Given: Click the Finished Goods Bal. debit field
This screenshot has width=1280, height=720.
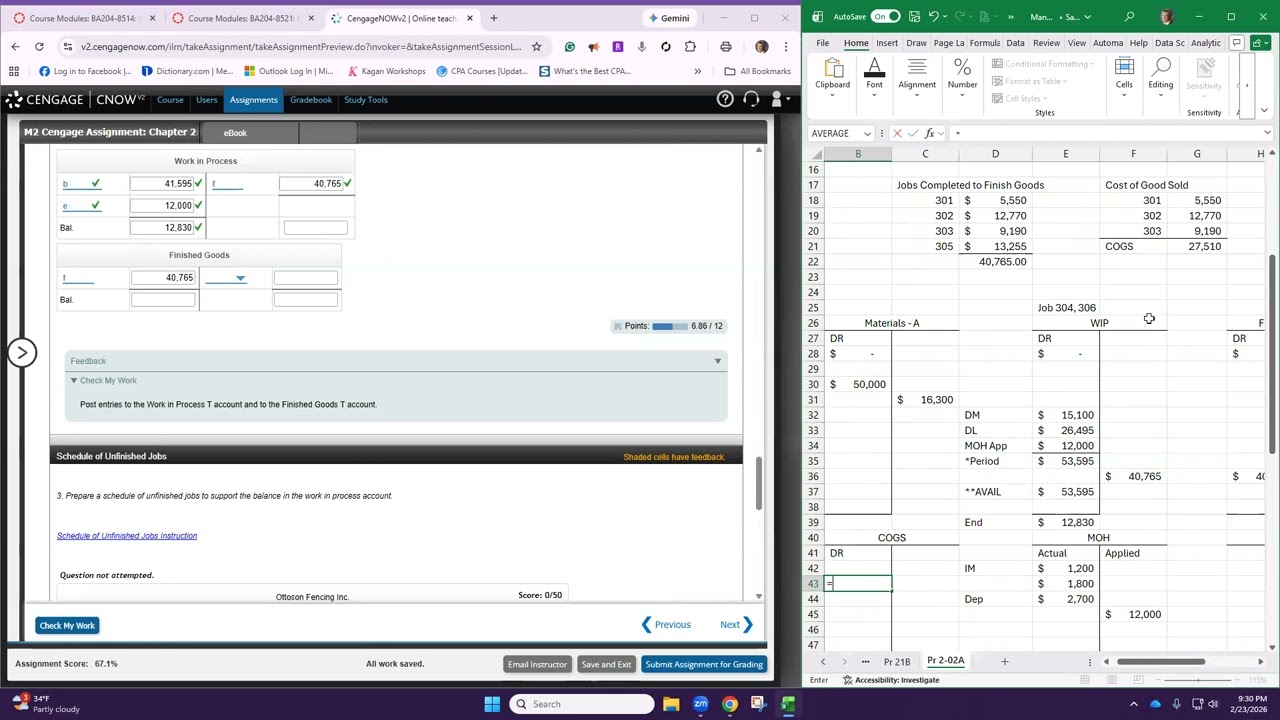Looking at the screenshot, I should click(x=163, y=300).
